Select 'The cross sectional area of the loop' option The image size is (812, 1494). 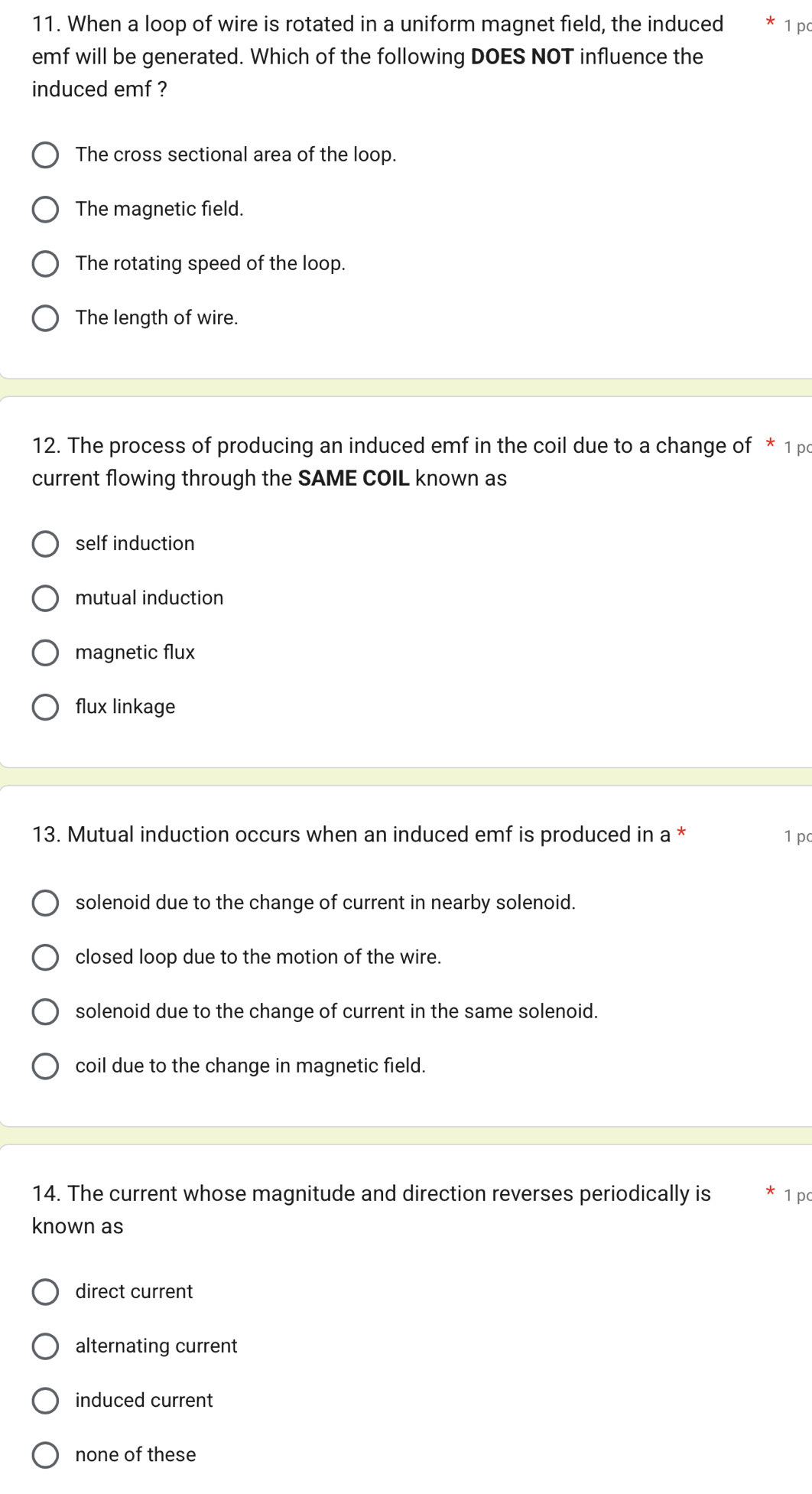[x=45, y=155]
